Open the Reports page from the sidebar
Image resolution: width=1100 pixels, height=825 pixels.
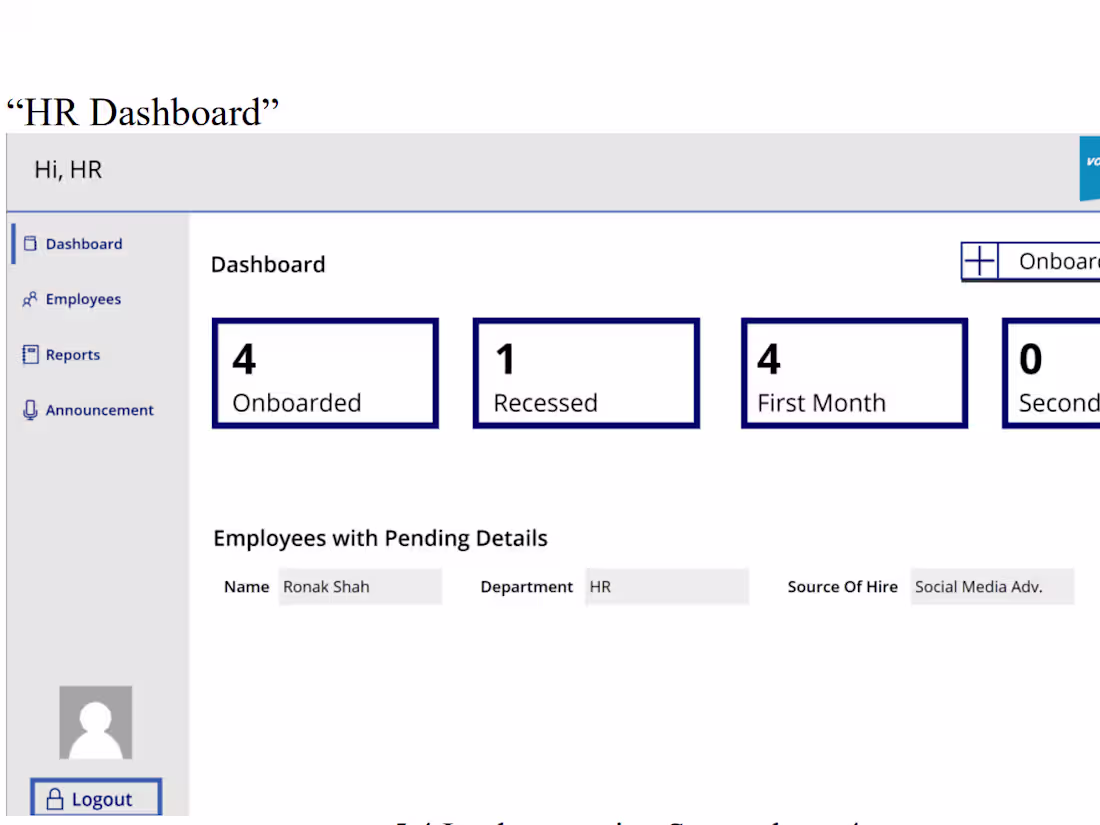click(x=73, y=354)
